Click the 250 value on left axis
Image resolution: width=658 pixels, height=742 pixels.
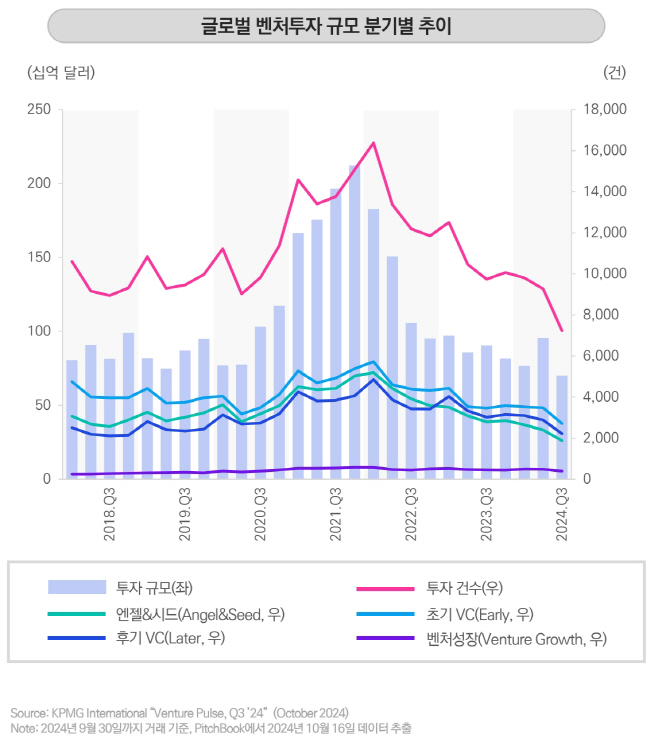[x=38, y=109]
